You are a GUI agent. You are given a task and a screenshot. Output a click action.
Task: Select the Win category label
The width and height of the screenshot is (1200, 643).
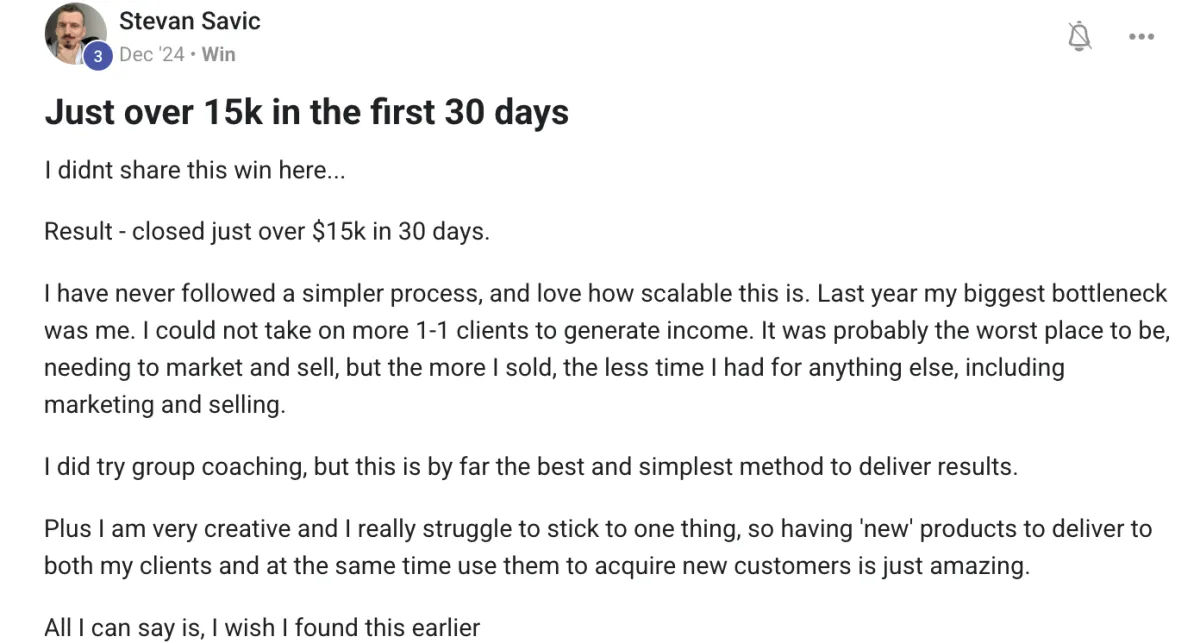(218, 54)
